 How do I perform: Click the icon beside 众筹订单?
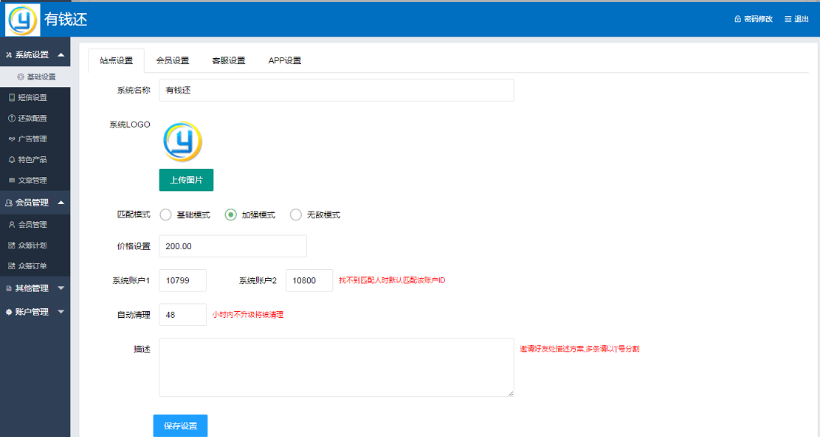(x=12, y=266)
